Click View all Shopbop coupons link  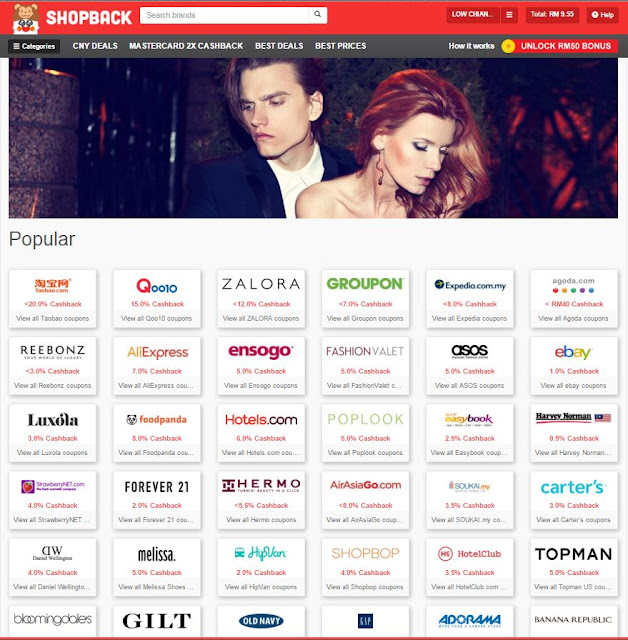[365, 587]
